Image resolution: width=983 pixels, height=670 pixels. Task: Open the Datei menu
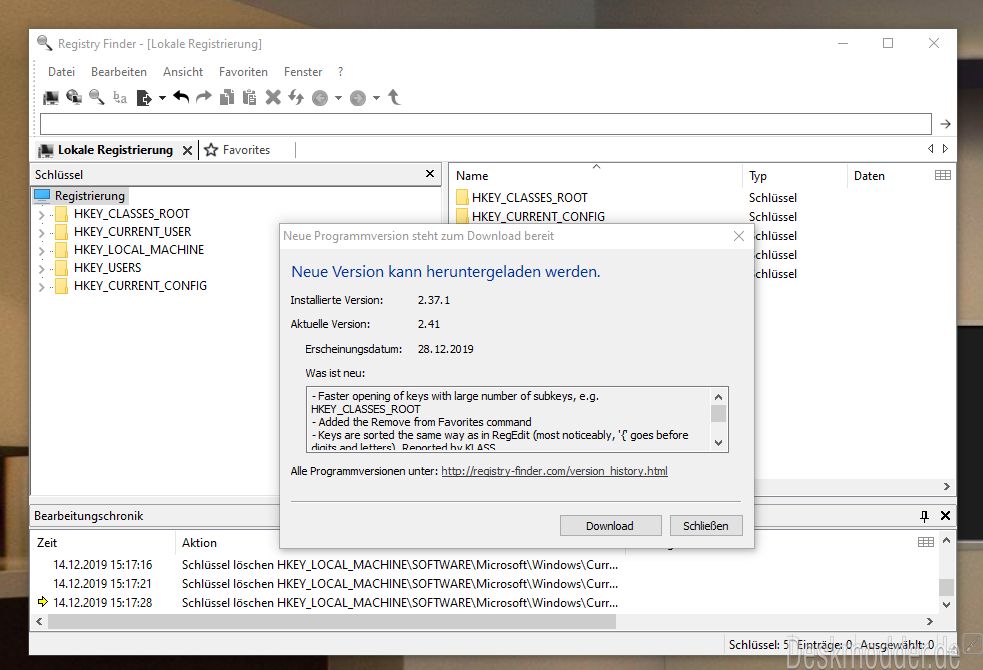61,72
